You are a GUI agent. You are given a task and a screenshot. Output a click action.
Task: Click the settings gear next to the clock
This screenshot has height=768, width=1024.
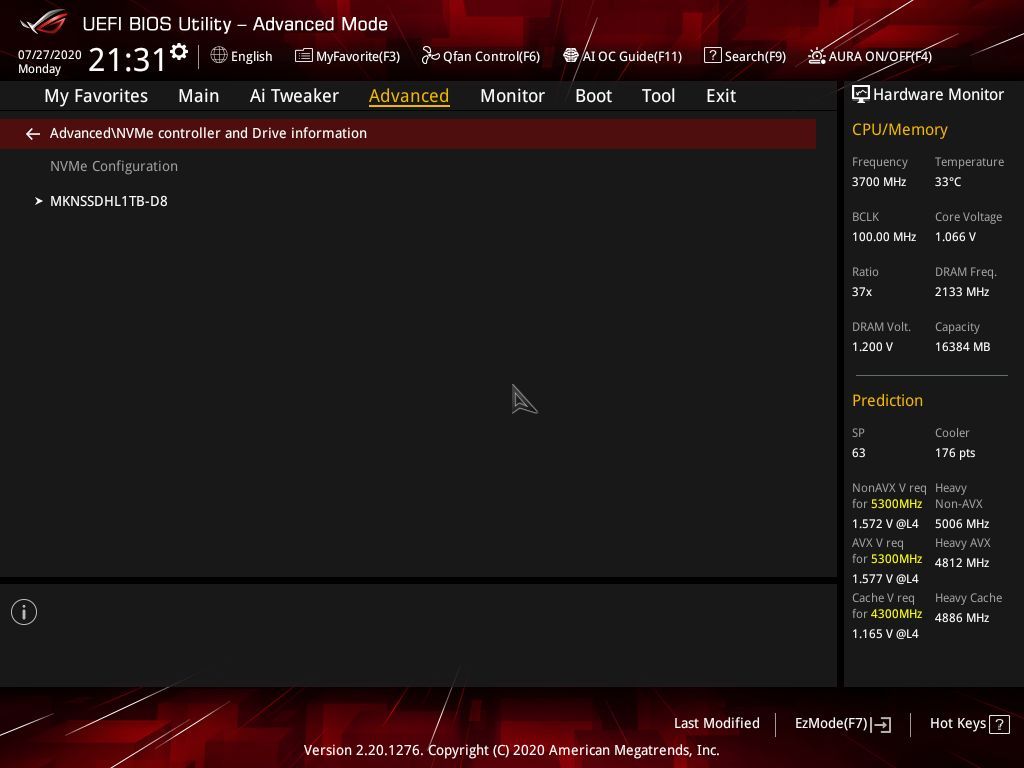pyautogui.click(x=179, y=52)
